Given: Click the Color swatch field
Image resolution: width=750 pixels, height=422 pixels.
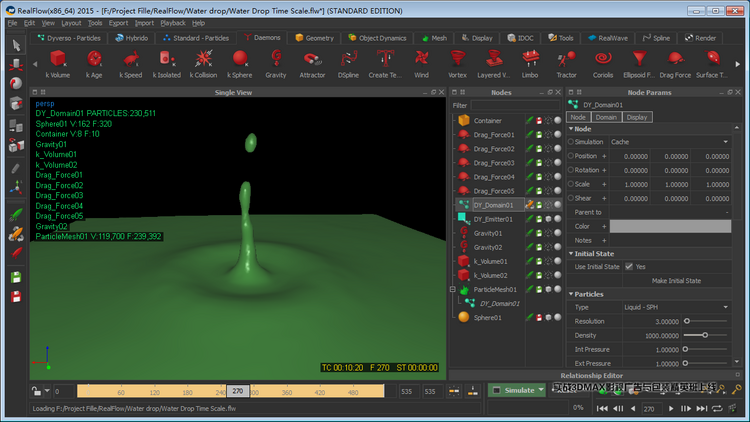Looking at the screenshot, I should tap(670, 226).
